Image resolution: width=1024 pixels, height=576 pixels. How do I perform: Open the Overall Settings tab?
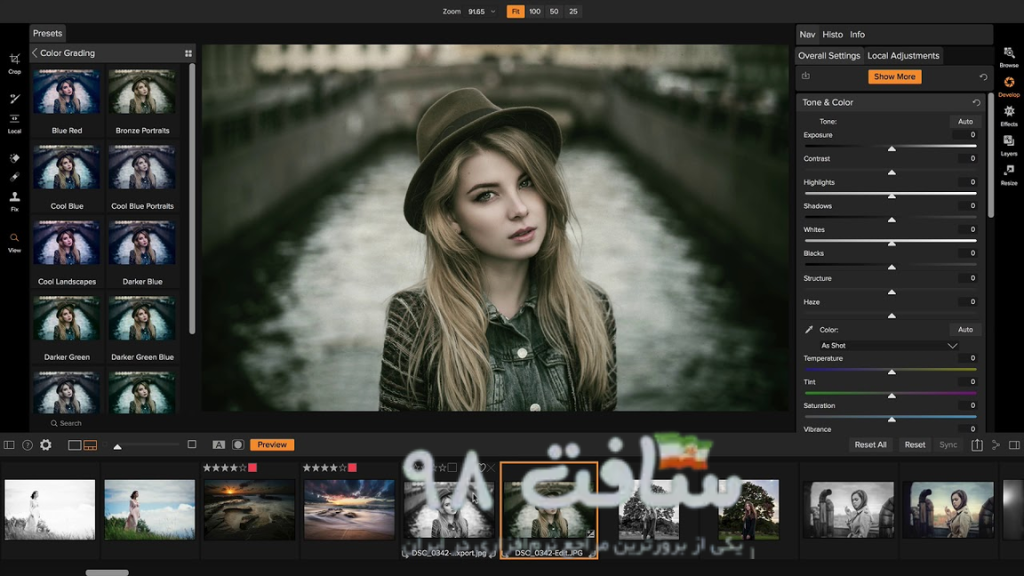pyautogui.click(x=829, y=56)
